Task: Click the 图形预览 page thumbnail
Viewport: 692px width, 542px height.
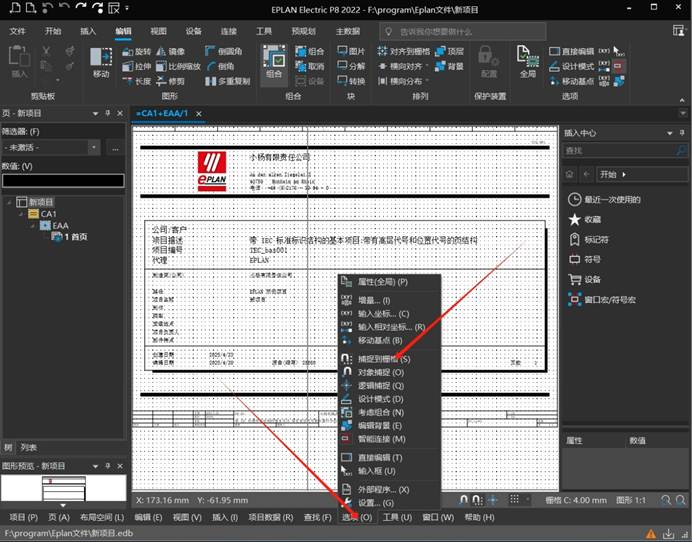Action: click(x=64, y=488)
